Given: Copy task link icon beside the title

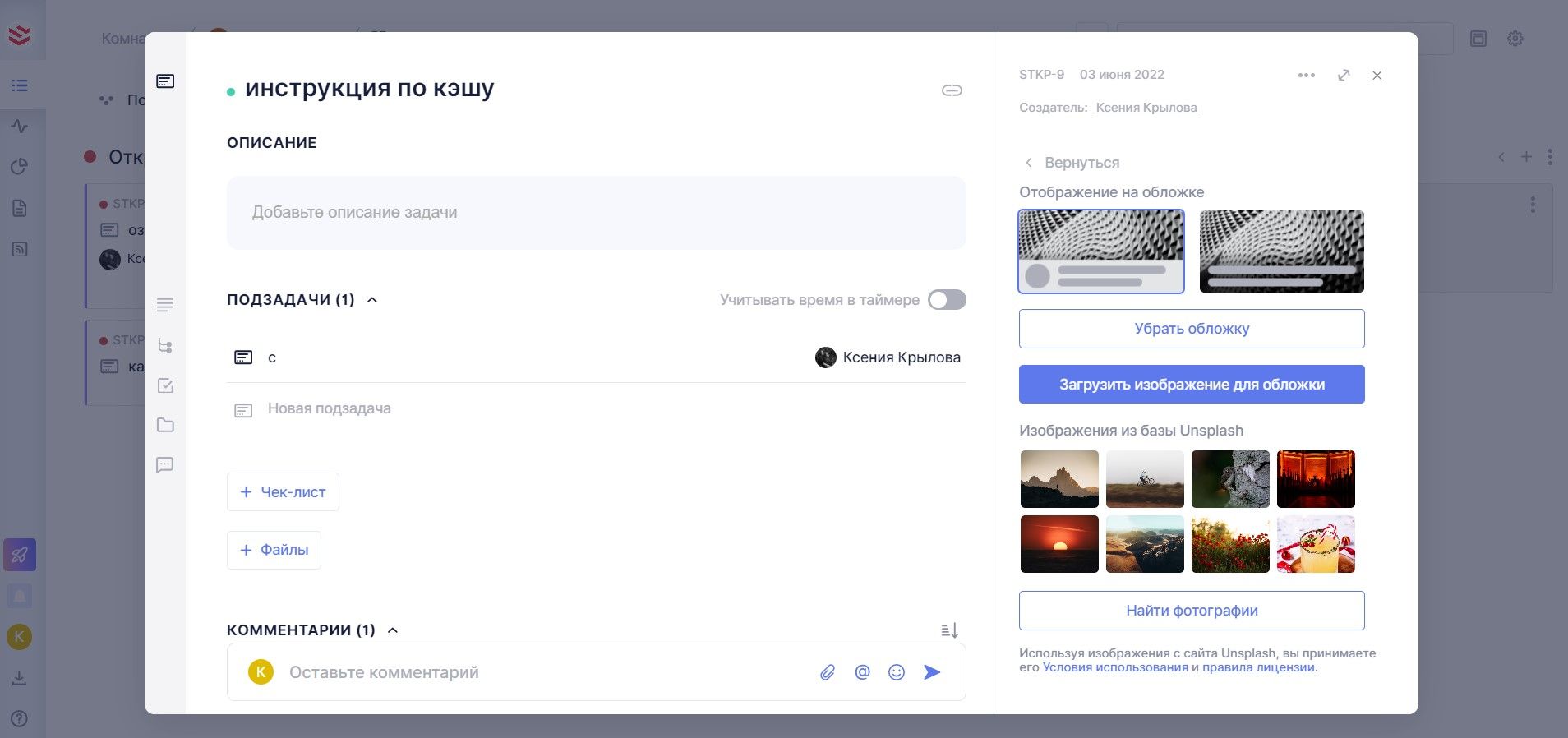Looking at the screenshot, I should (x=952, y=90).
